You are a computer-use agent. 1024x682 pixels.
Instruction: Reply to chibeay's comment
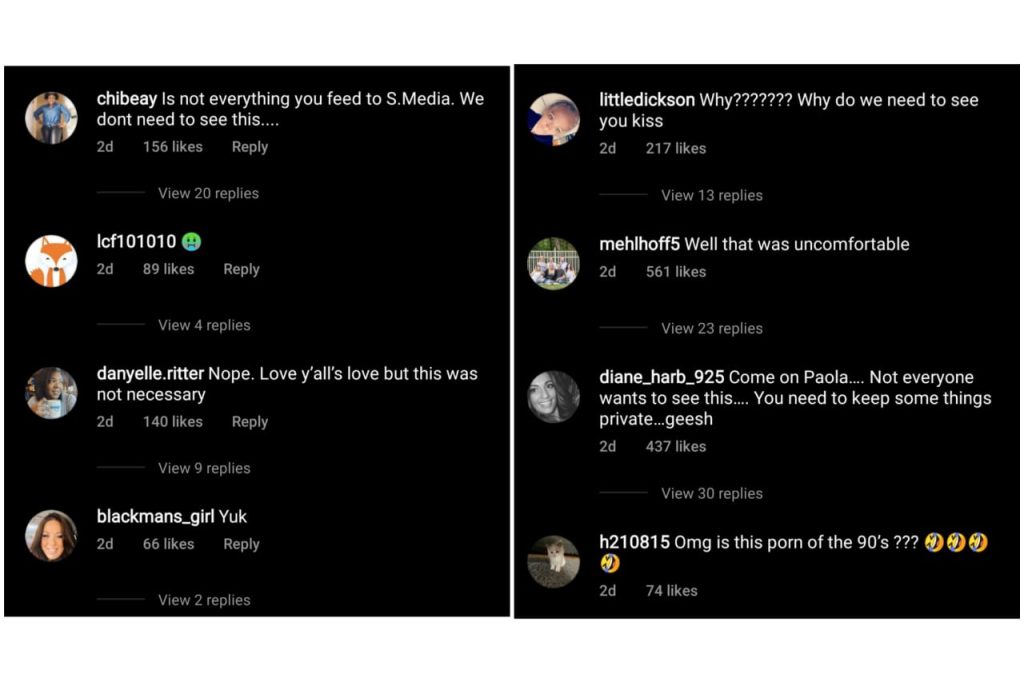(x=250, y=147)
